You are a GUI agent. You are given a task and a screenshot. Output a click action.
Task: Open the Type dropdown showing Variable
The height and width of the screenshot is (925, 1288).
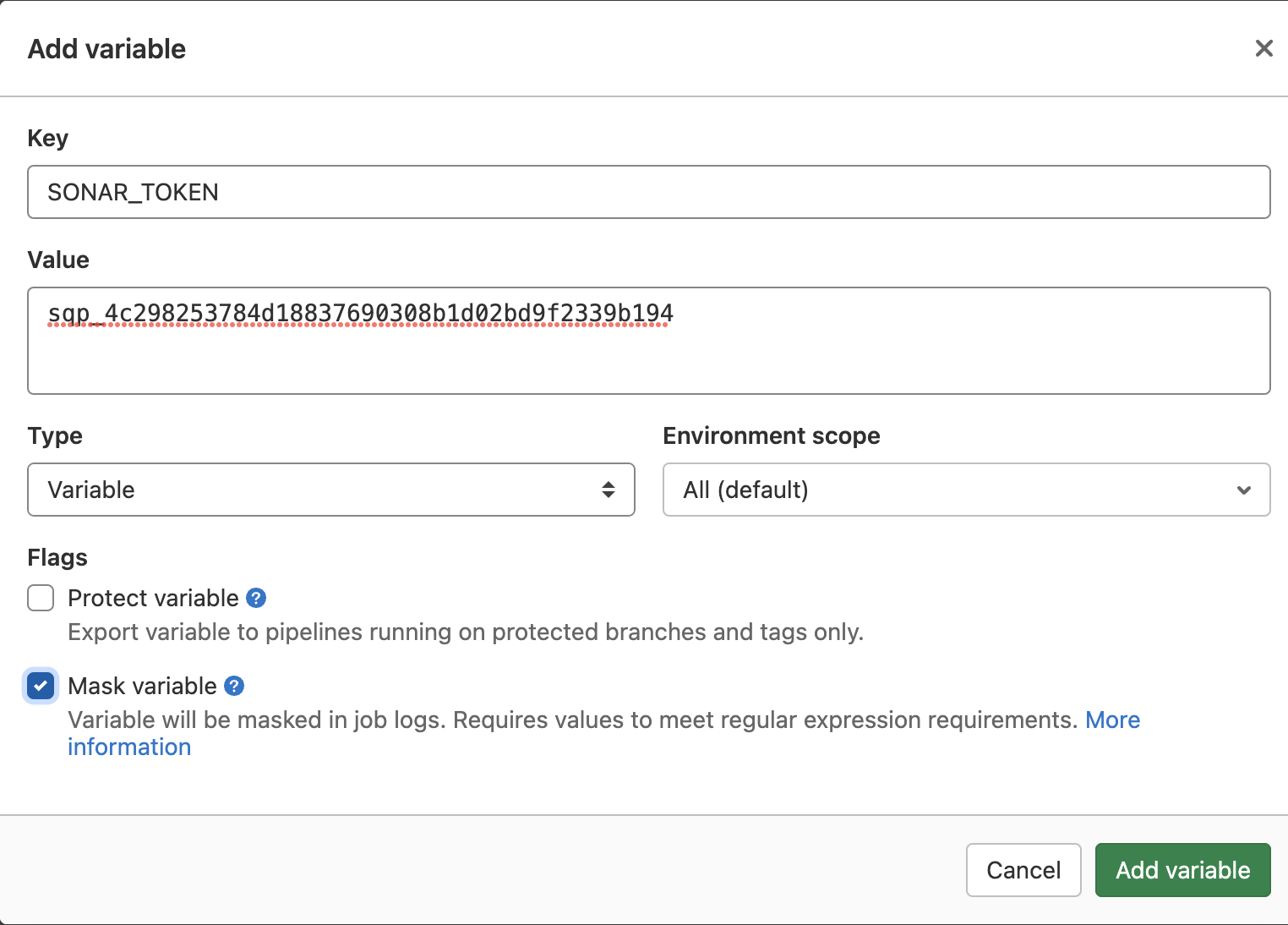tap(330, 490)
